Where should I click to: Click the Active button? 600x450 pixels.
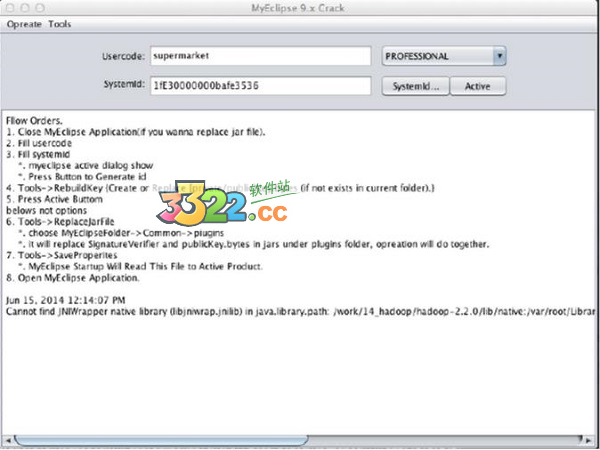tap(478, 86)
